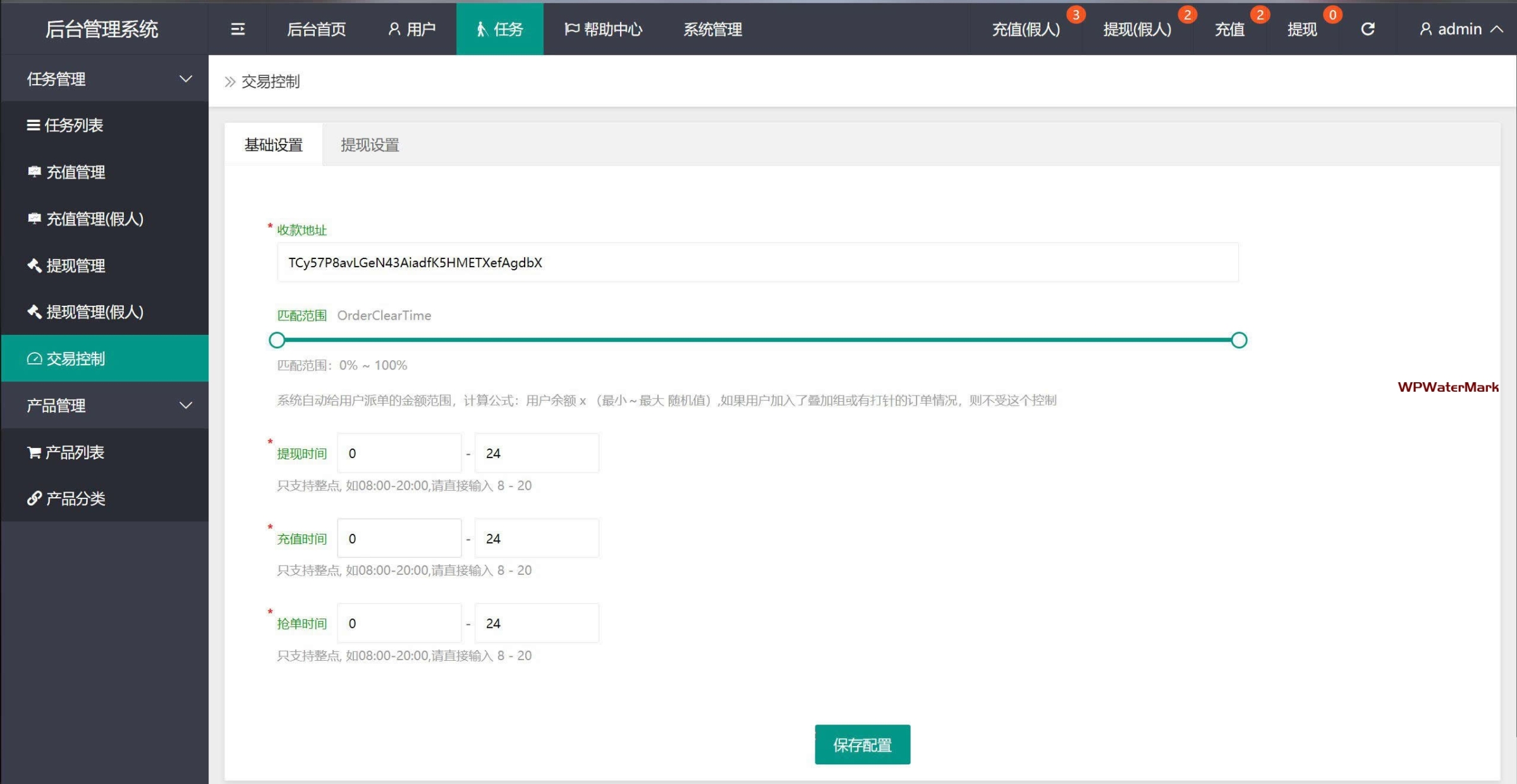The width and height of the screenshot is (1517, 784).
Task: Open 提现(假人) pending list link
Action: point(1136,29)
